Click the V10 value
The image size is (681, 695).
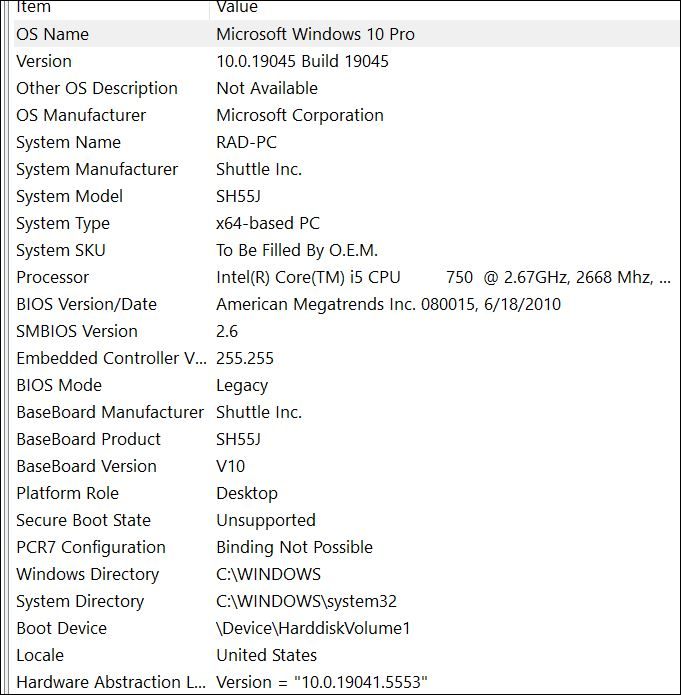click(x=231, y=467)
